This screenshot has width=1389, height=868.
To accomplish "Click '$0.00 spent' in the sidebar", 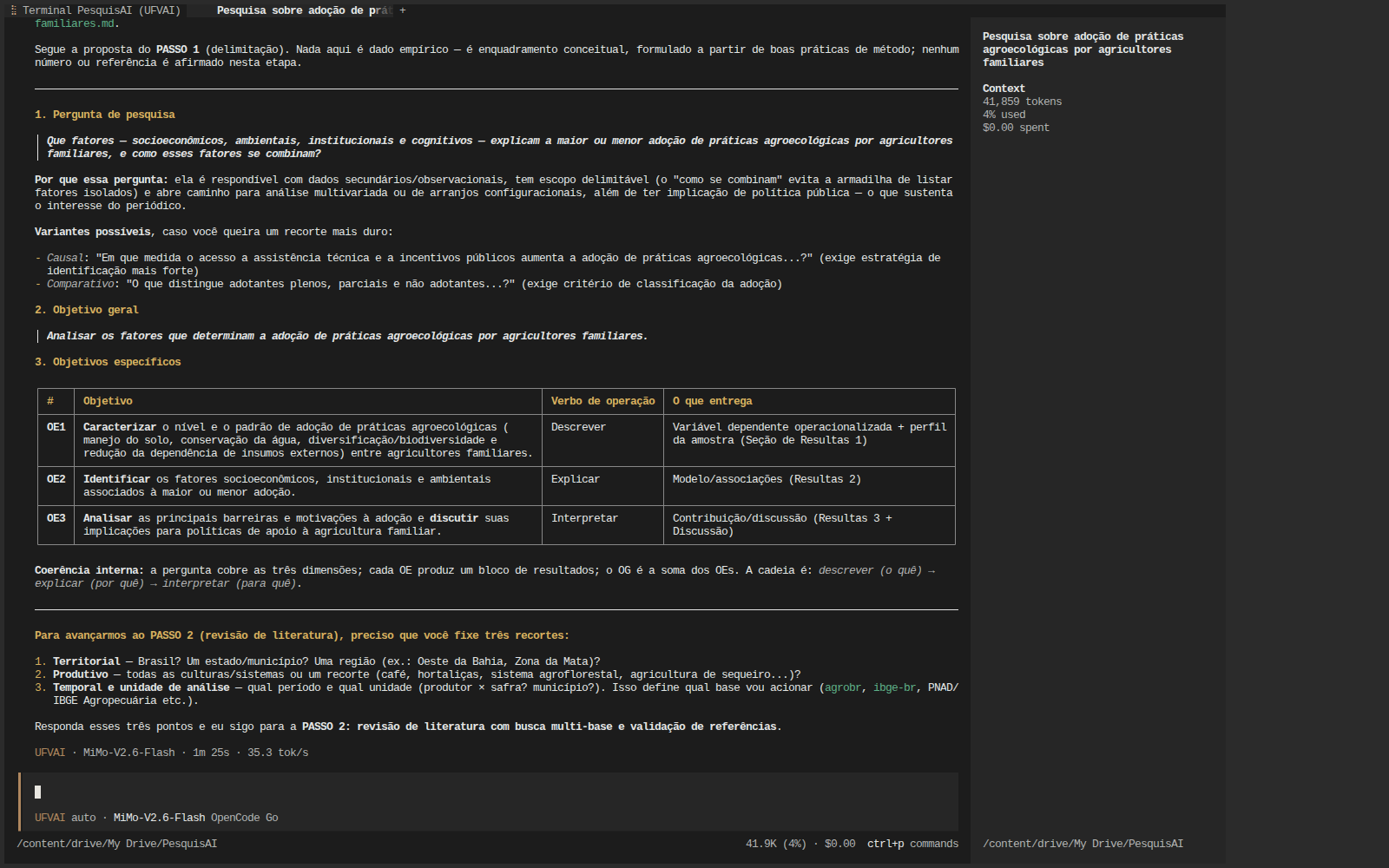I will (1016, 128).
